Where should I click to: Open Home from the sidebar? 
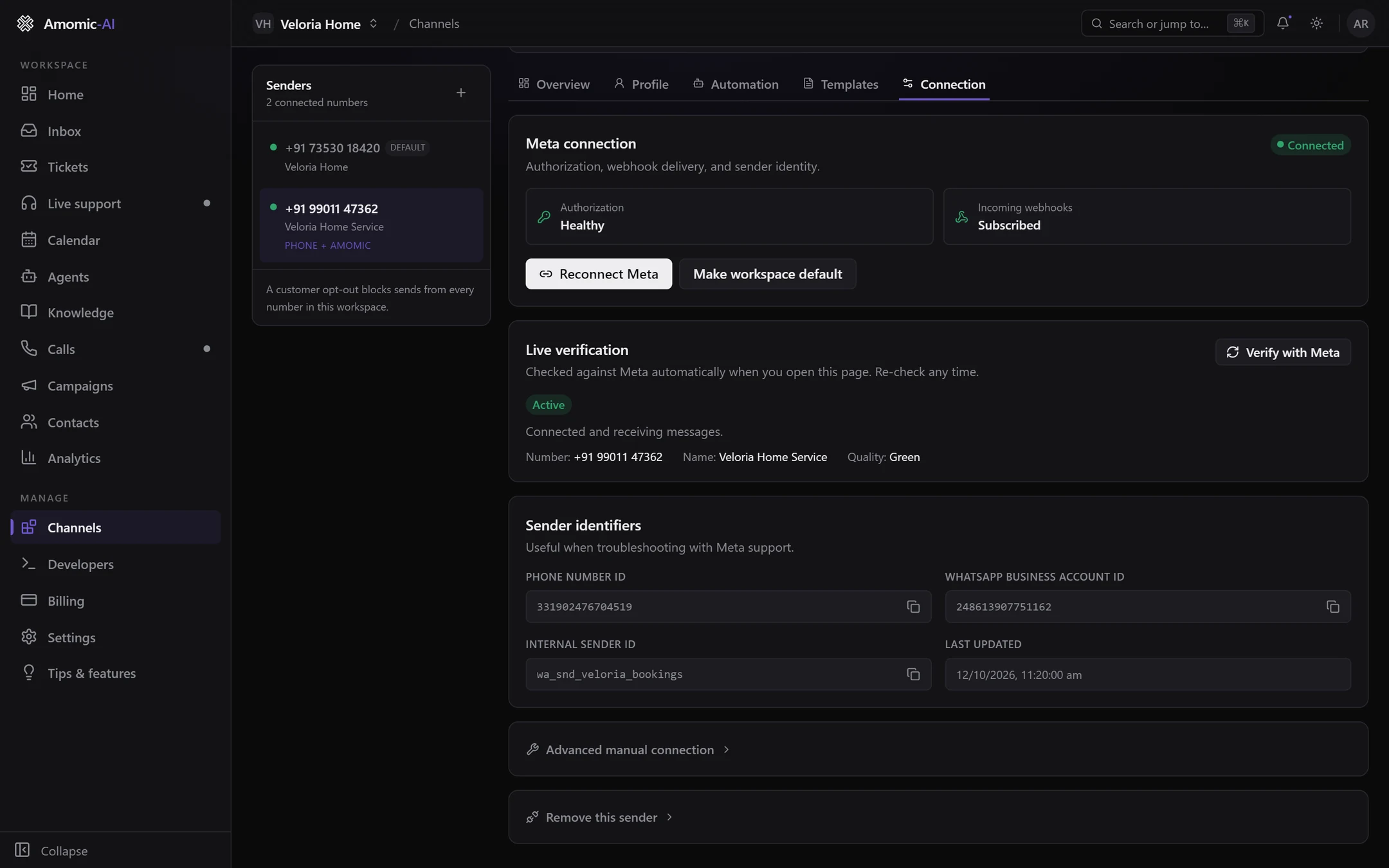point(116,95)
